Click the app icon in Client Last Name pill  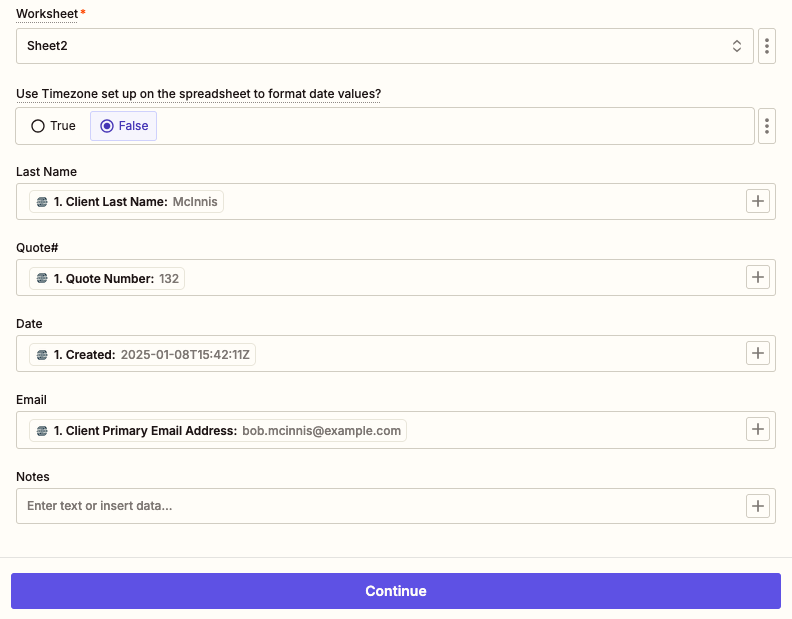pos(42,202)
